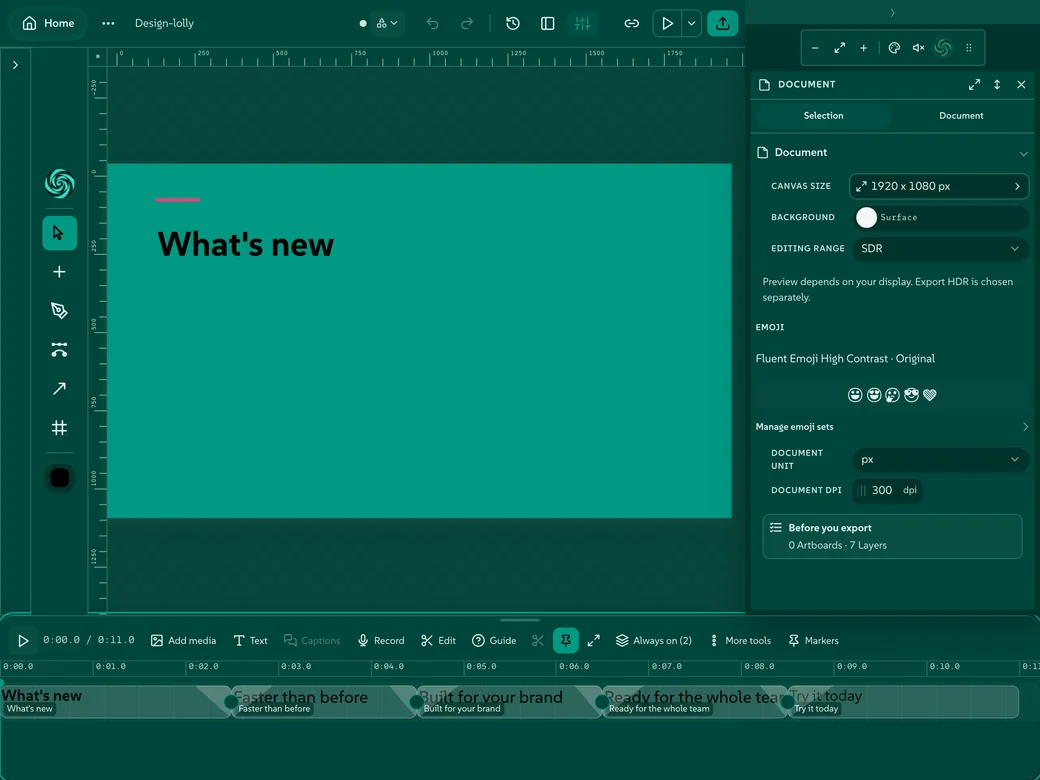Image resolution: width=1040 pixels, height=780 pixels.
Task: Select the "Try it today" clip
Action: coord(902,702)
